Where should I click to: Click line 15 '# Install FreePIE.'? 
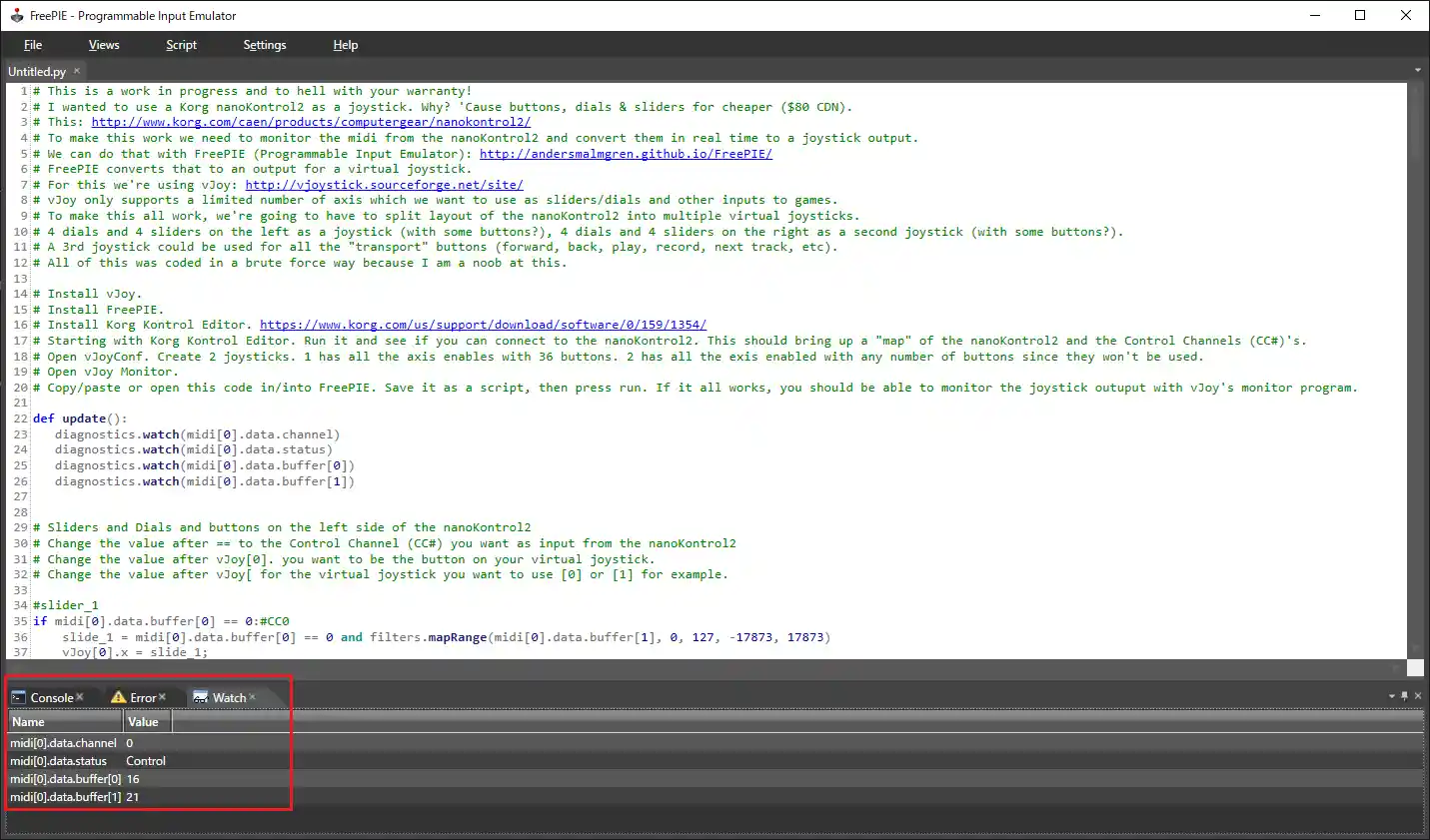(98, 310)
